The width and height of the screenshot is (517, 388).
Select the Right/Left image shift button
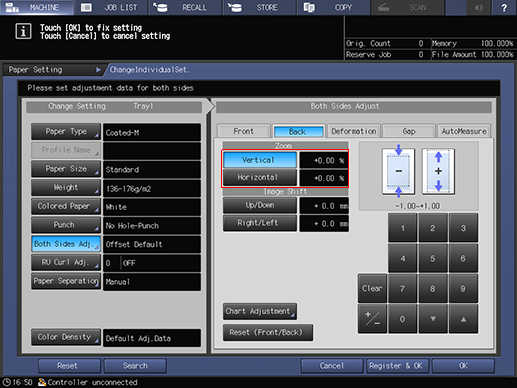[260, 223]
